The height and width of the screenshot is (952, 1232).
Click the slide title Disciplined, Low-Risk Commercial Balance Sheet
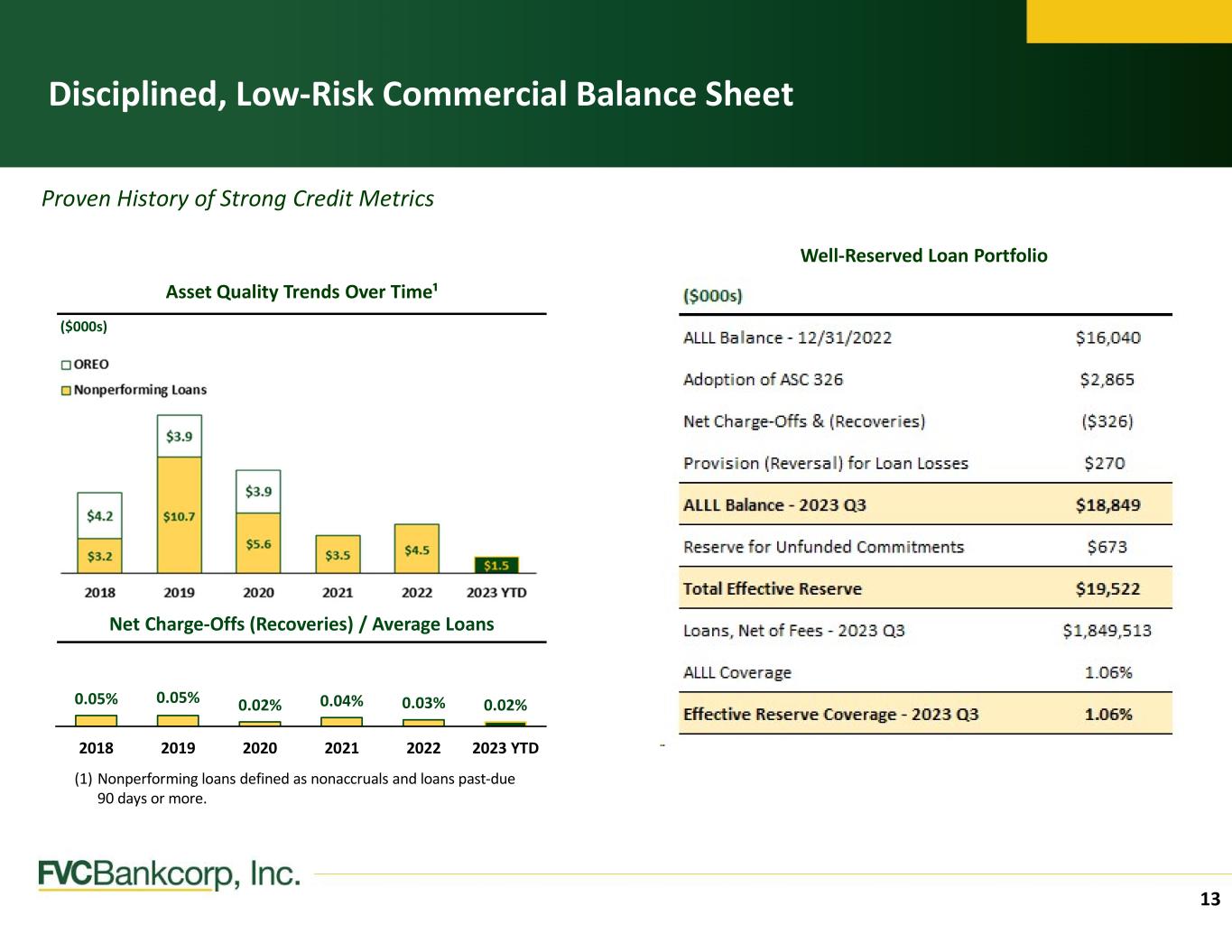[421, 94]
